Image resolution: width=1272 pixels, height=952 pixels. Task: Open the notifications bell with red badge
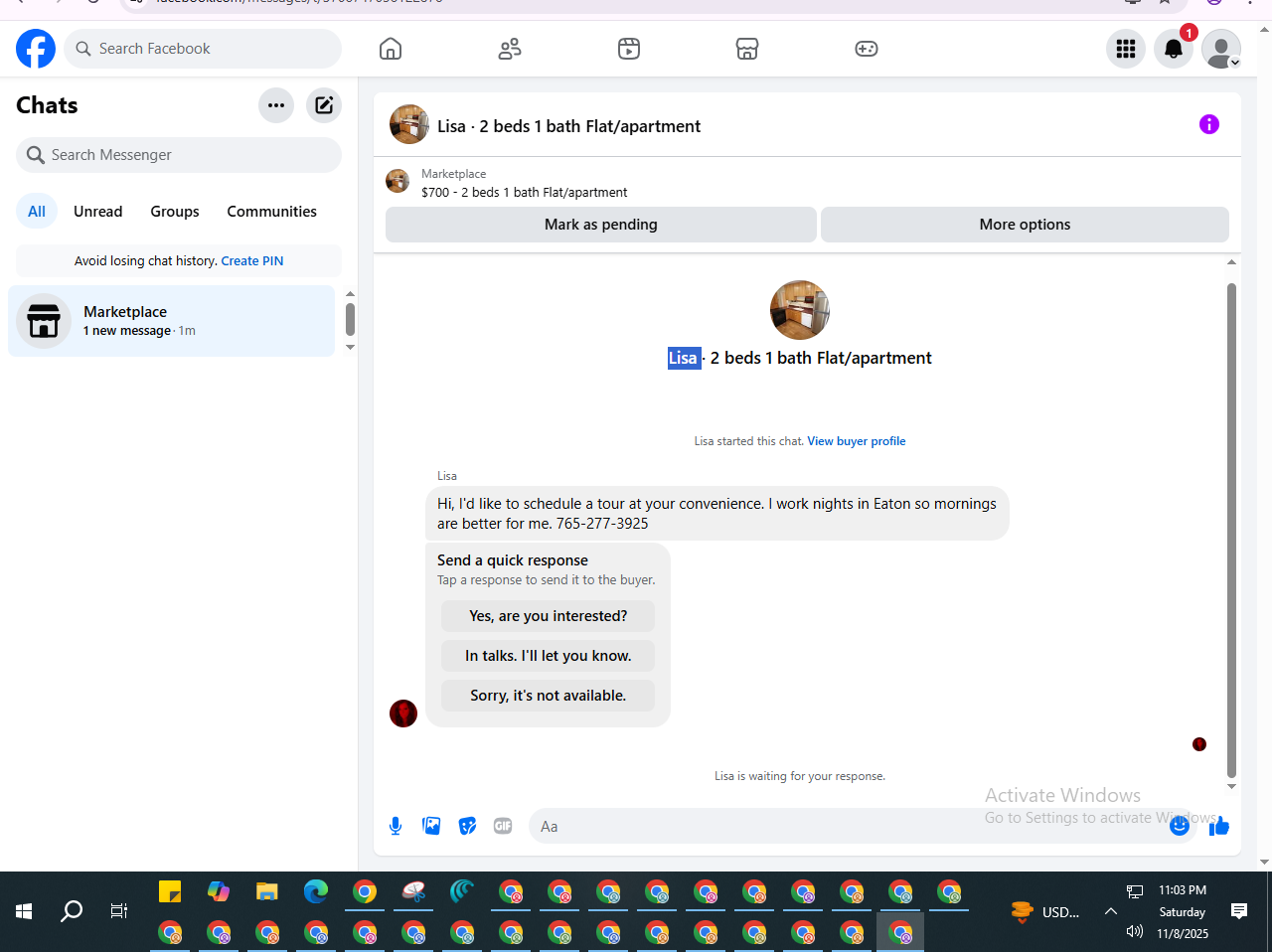coord(1174,49)
